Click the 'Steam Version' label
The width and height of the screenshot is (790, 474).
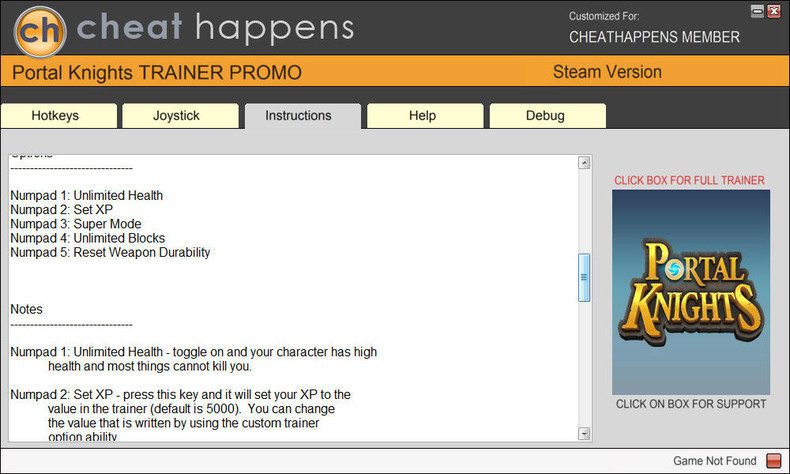tap(607, 72)
